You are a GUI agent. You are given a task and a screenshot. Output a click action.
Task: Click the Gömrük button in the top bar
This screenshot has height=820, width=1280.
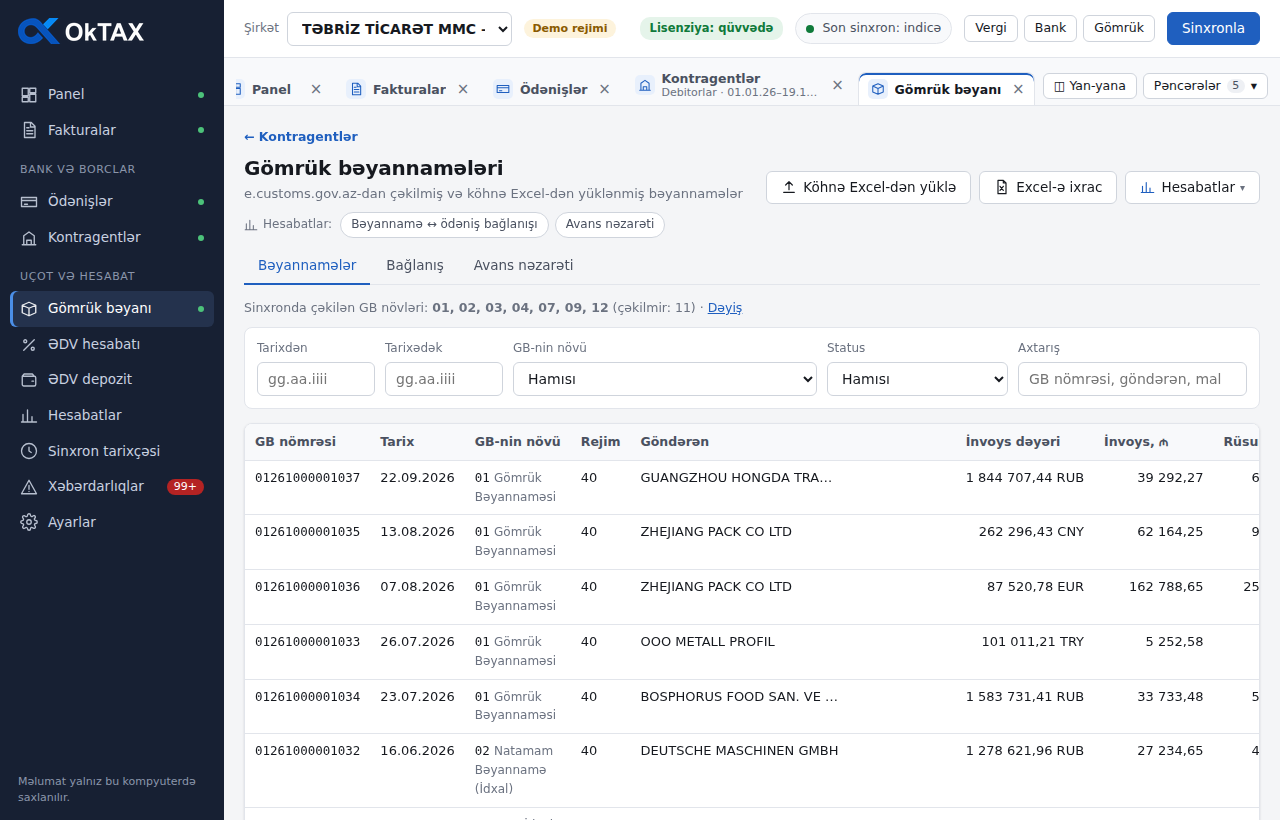click(1119, 28)
